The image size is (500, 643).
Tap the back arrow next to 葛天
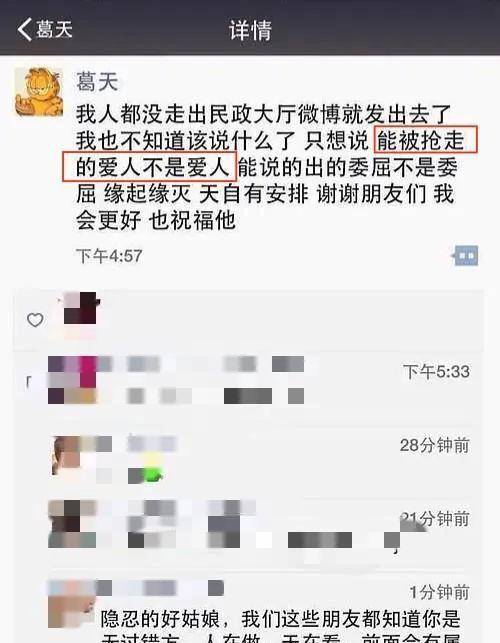coord(25,29)
